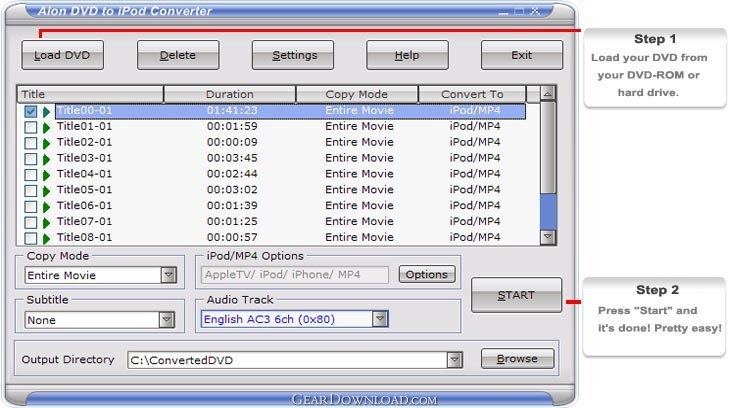Click iPod/MP4 in Title06-01 row
The image size is (730, 408).
(x=475, y=205)
